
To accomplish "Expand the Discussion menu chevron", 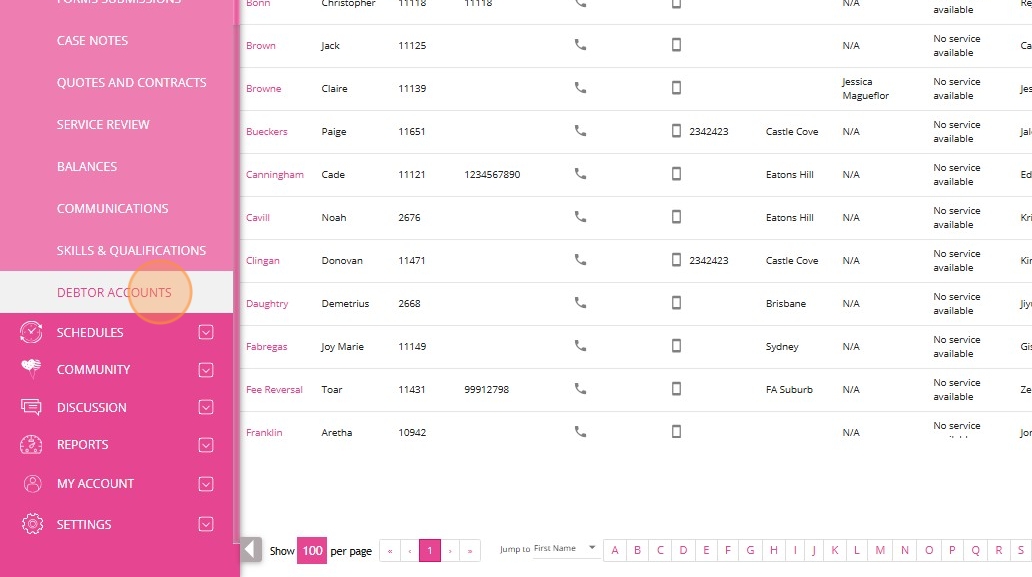I will (206, 407).
